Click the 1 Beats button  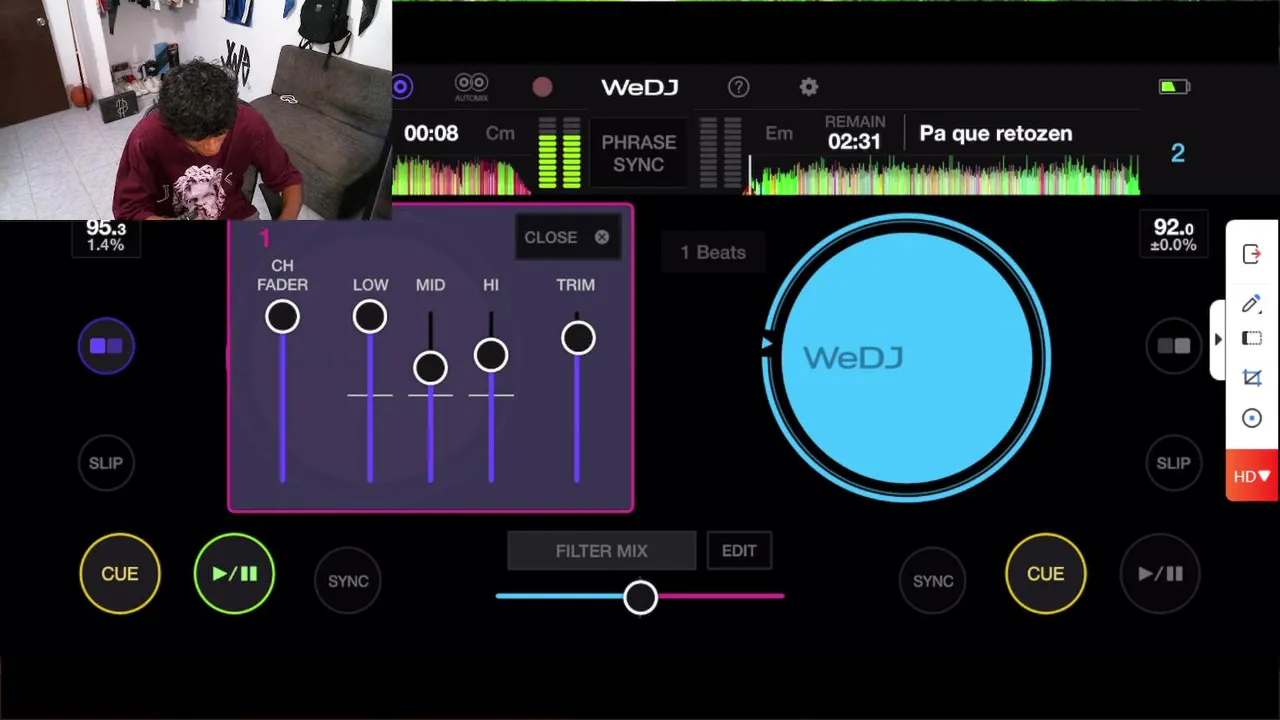point(713,252)
